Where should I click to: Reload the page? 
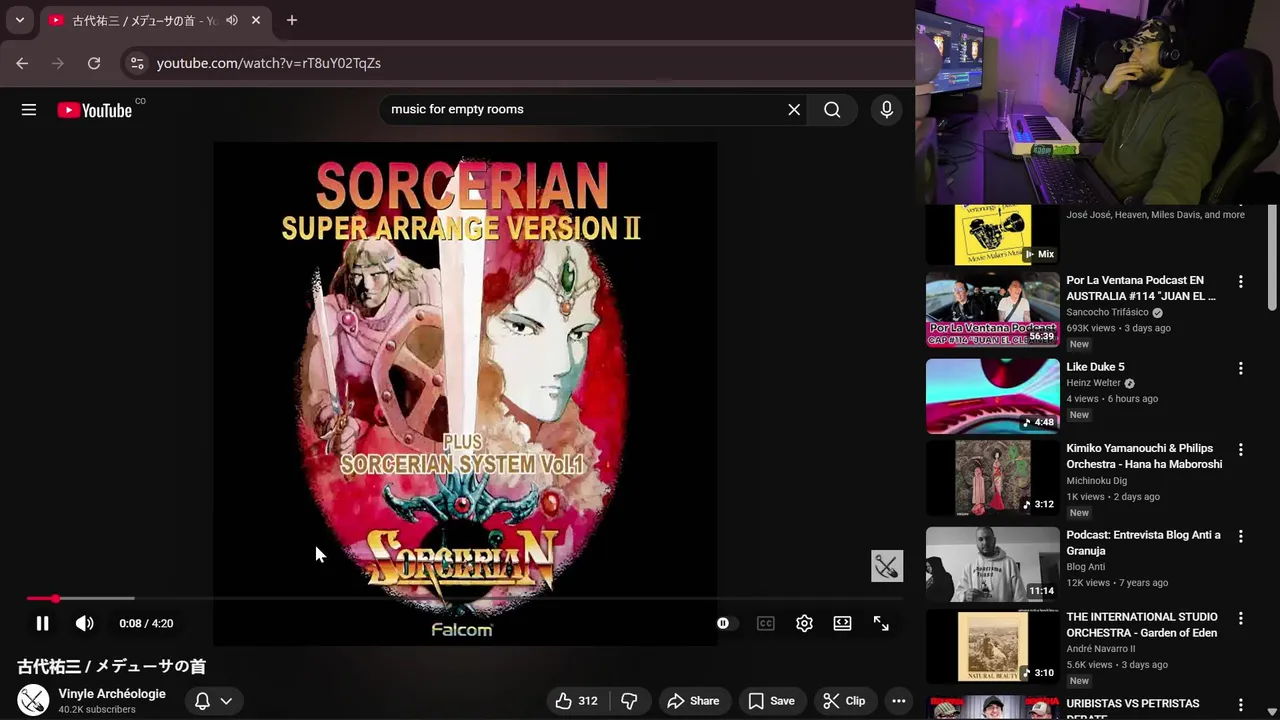[94, 63]
